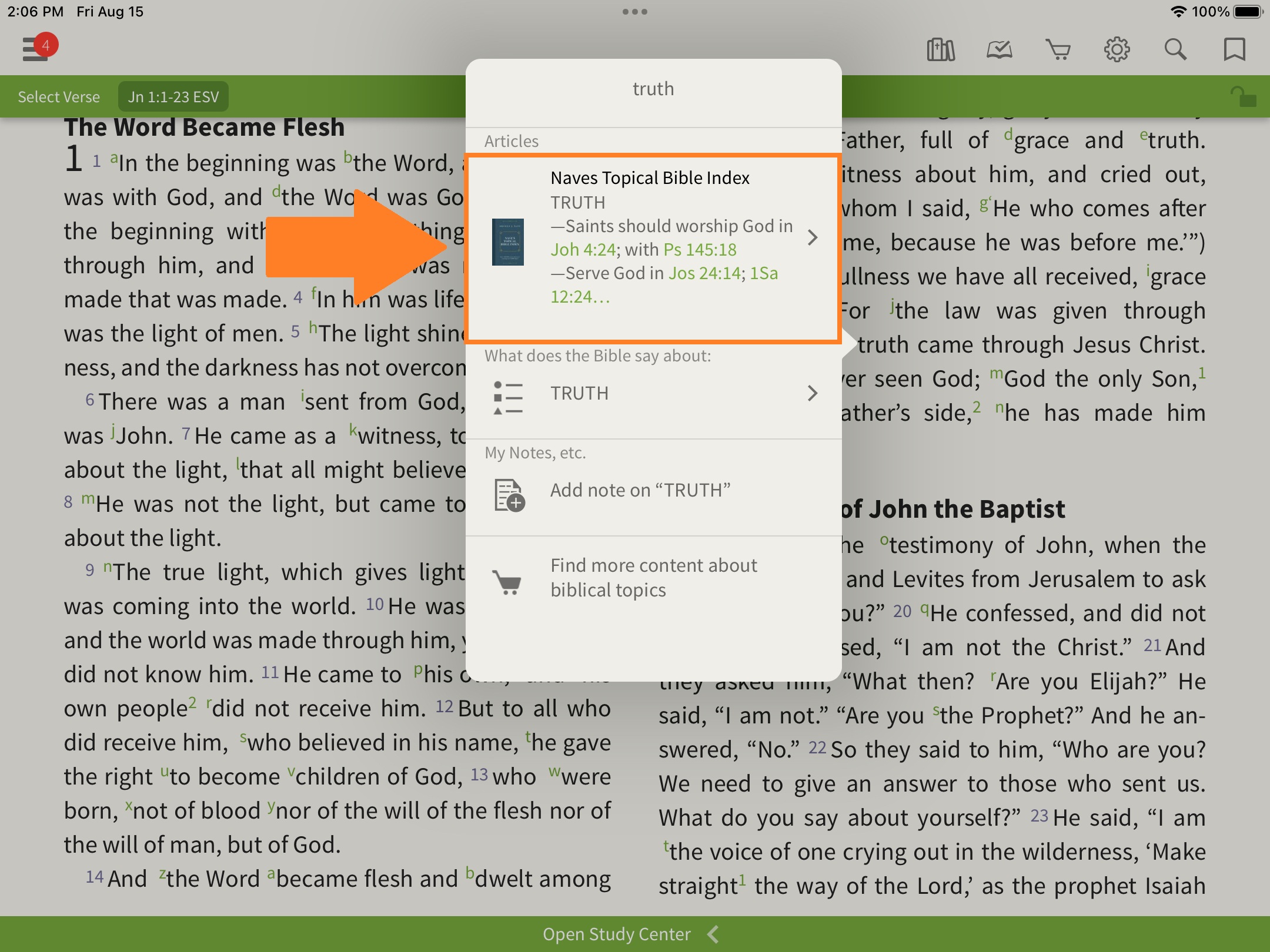Screen dimensions: 1270x952
Task: Tap the add note document icon
Action: pos(509,495)
